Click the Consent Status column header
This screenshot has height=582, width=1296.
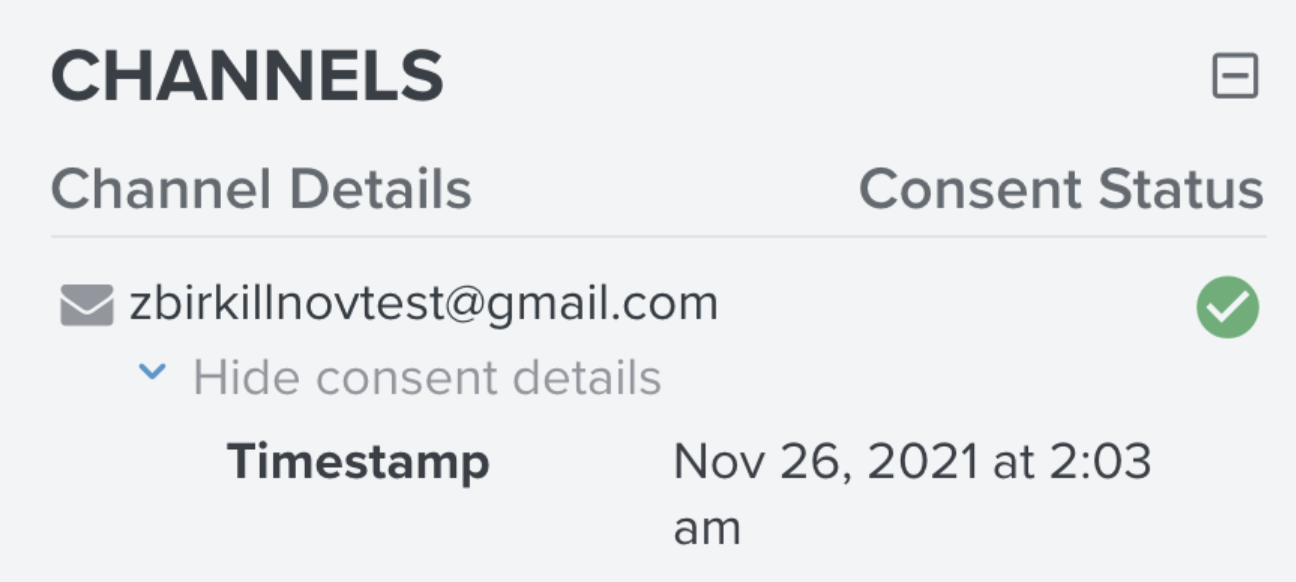1061,189
